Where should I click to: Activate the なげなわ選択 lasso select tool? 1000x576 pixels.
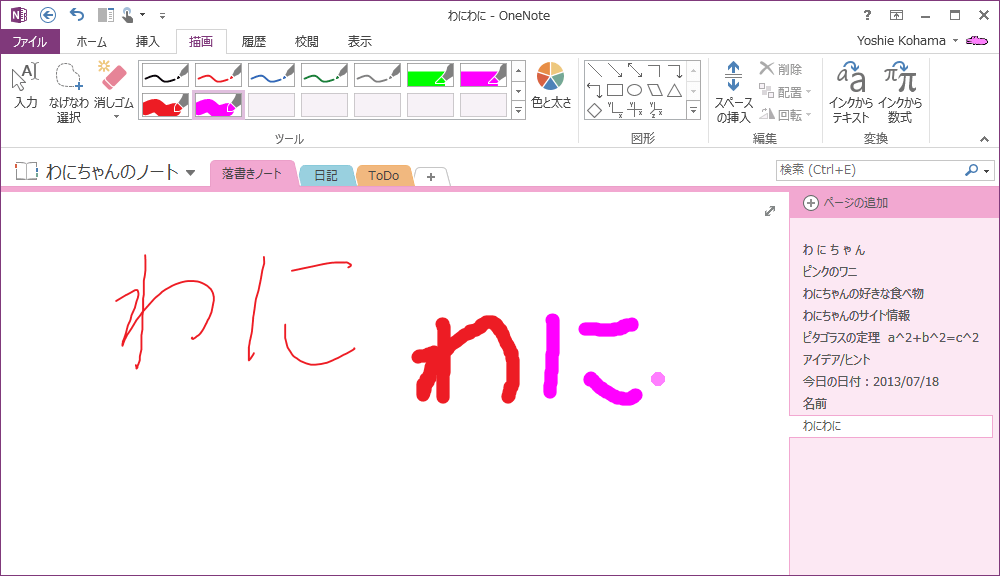(x=68, y=92)
